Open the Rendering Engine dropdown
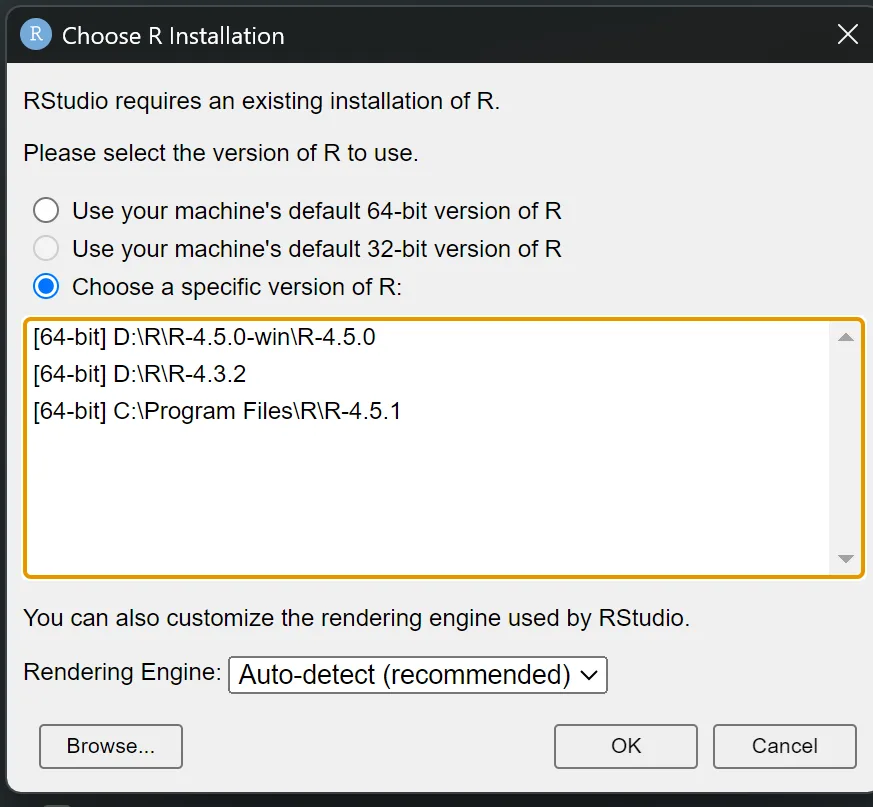Image resolution: width=873 pixels, height=807 pixels. [x=418, y=675]
